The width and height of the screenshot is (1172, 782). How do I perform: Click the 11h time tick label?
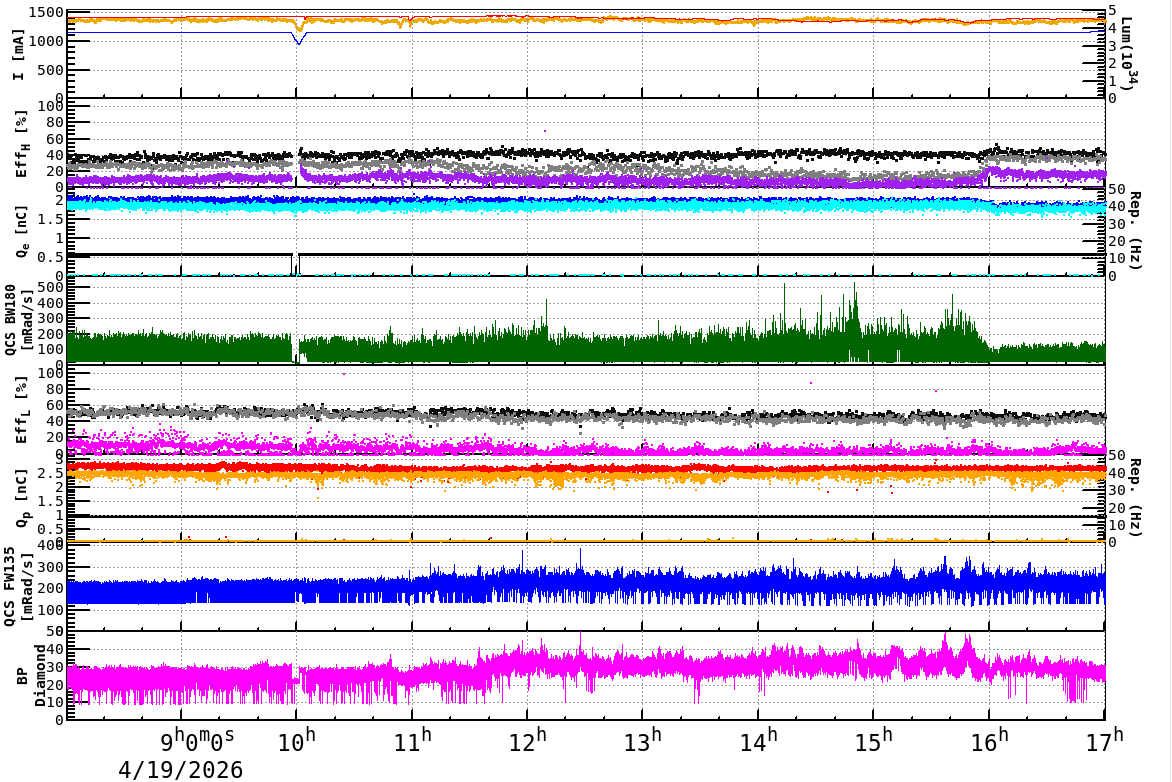(x=413, y=740)
